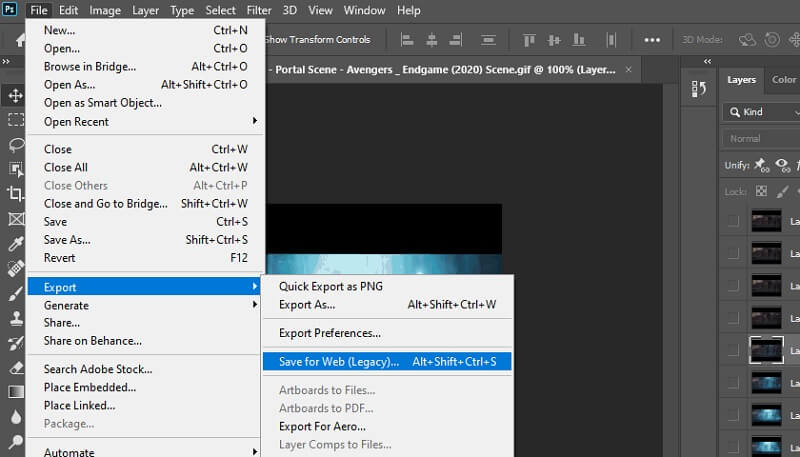
Task: Choose Export For Aero...
Action: click(x=387, y=426)
